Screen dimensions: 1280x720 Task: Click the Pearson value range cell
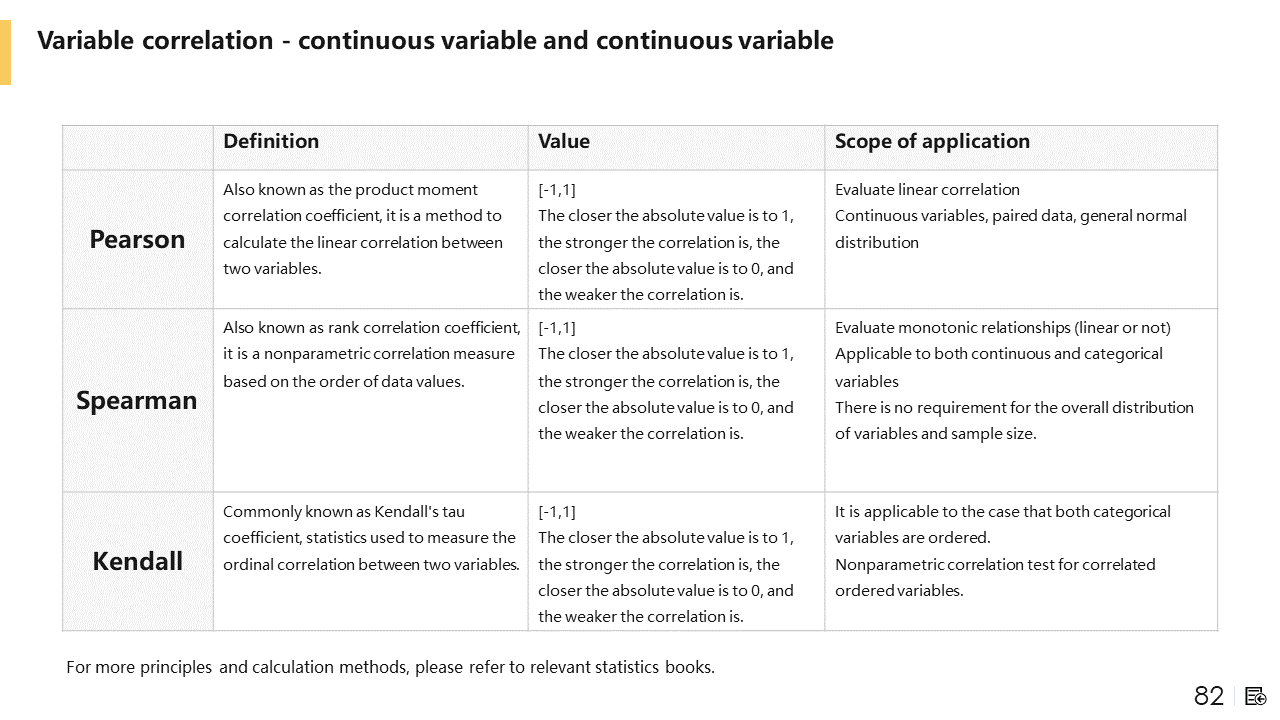tap(666, 242)
